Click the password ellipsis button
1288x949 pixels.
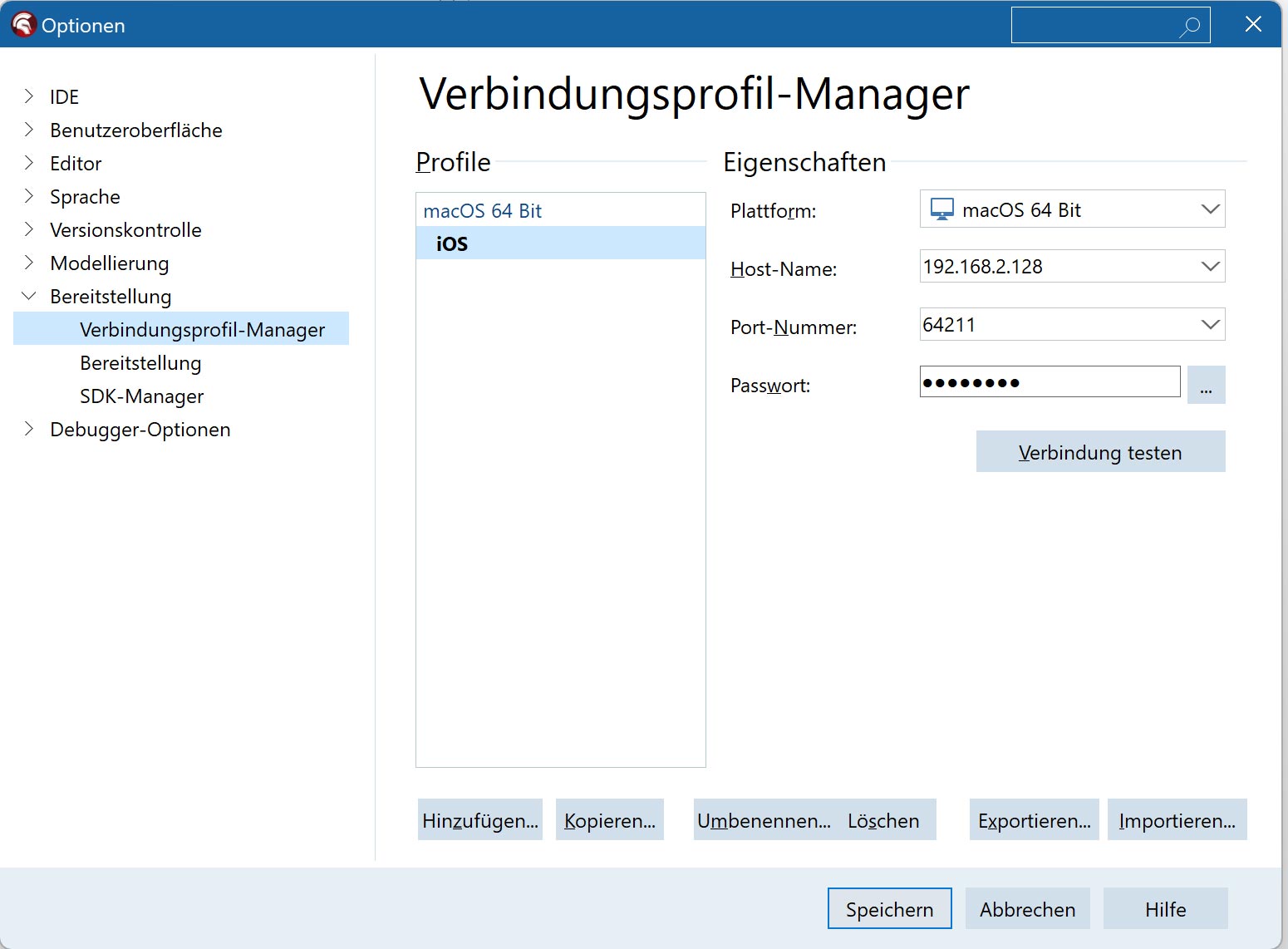click(x=1206, y=386)
